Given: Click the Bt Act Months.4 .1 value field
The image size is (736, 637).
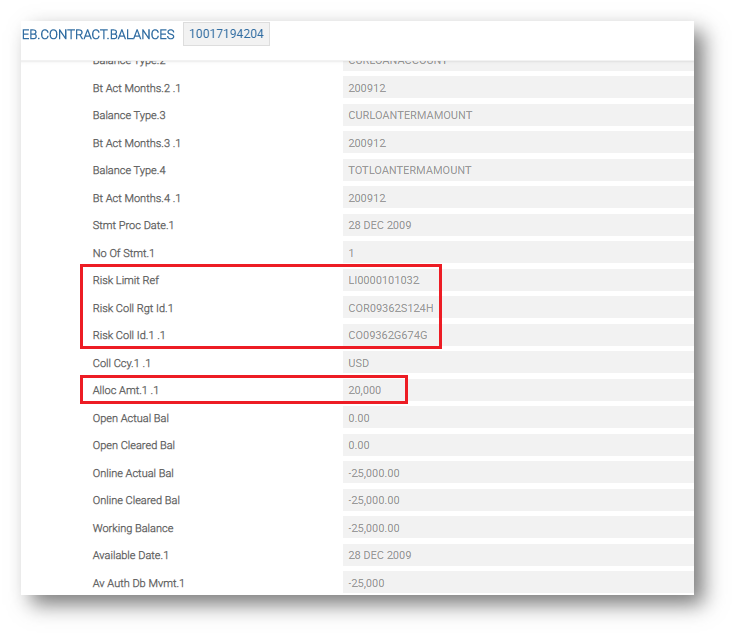Looking at the screenshot, I should [x=517, y=198].
